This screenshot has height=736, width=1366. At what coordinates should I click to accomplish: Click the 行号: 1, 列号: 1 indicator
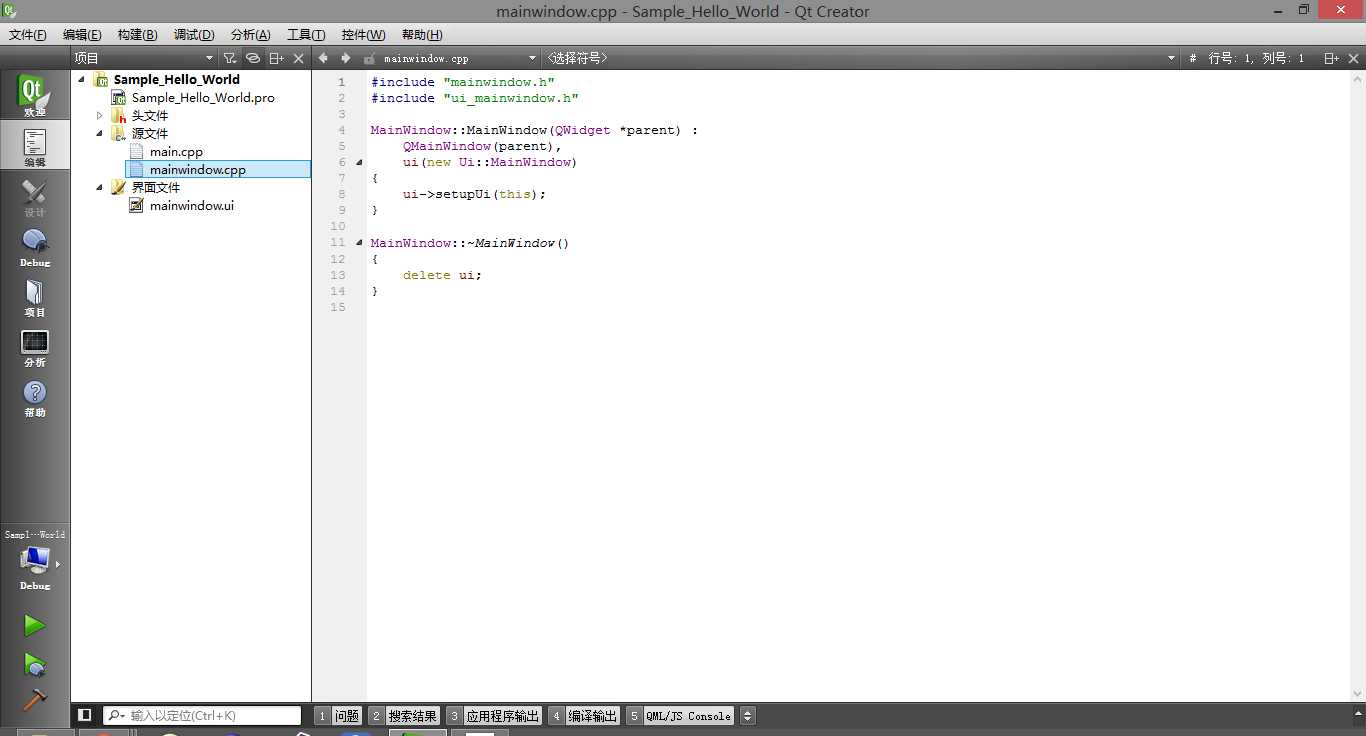coord(1257,59)
